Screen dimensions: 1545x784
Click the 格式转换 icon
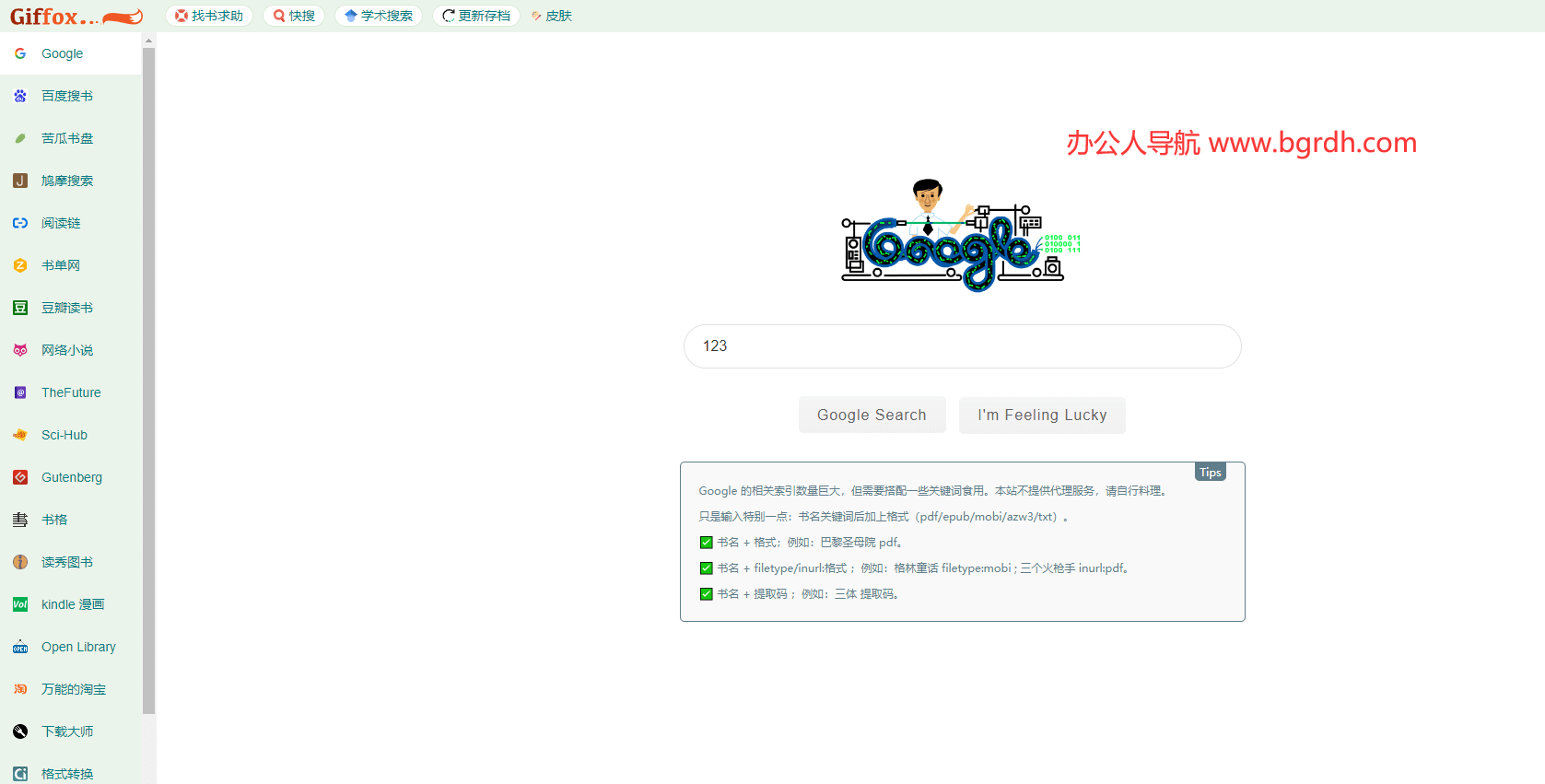pyautogui.click(x=20, y=774)
